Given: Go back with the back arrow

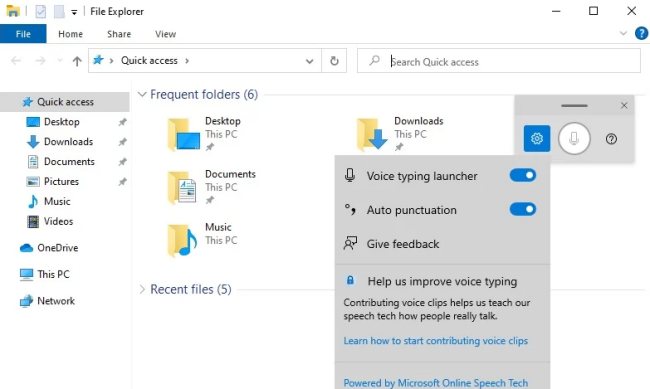Looking at the screenshot, I should pos(16,61).
